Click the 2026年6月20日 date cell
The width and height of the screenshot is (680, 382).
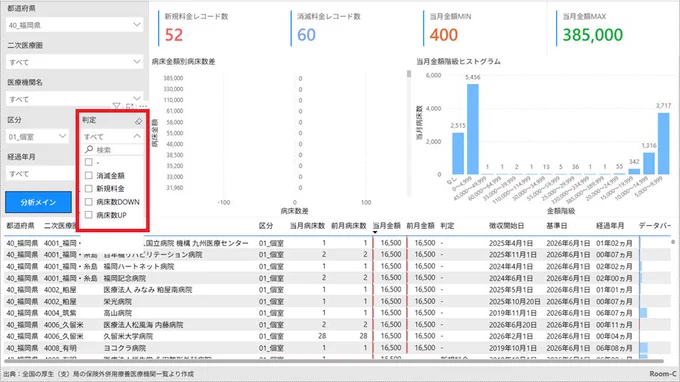(x=513, y=325)
